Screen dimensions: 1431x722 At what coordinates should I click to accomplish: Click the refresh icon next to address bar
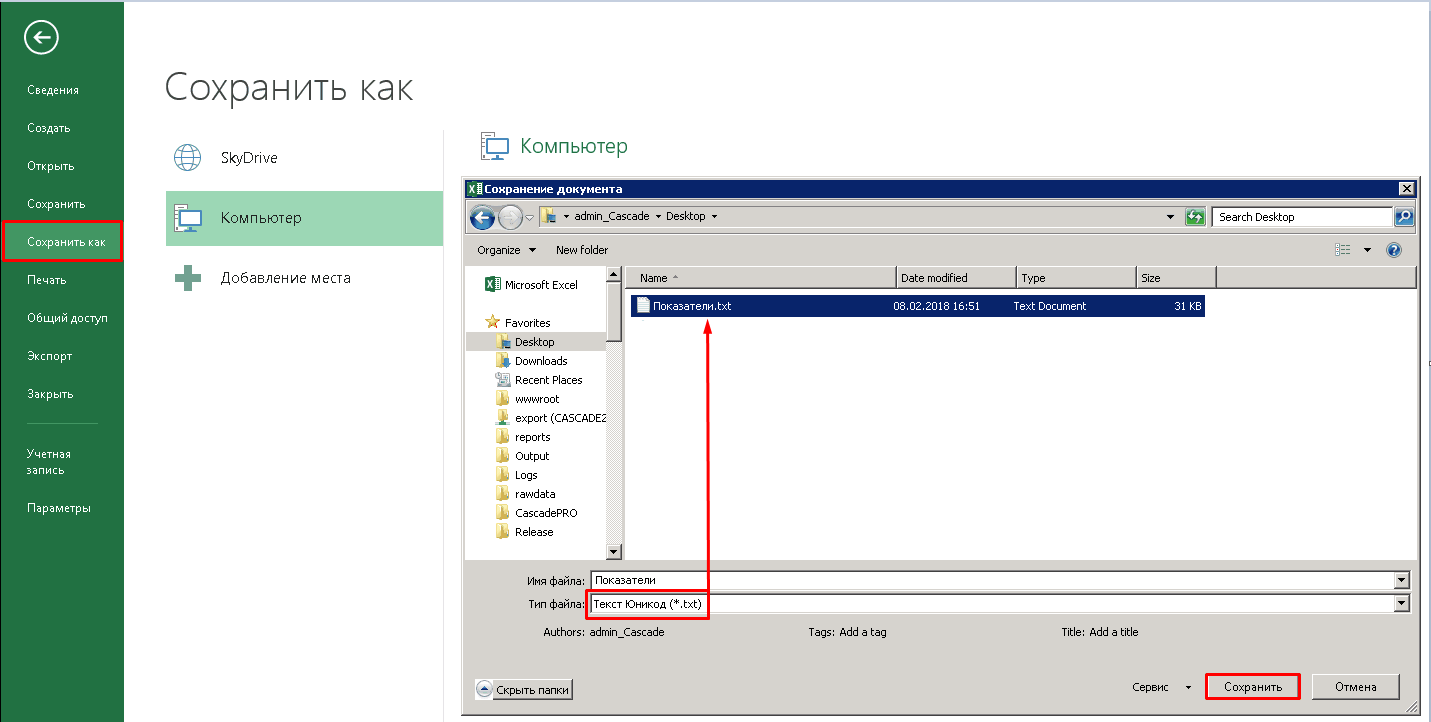click(1194, 217)
